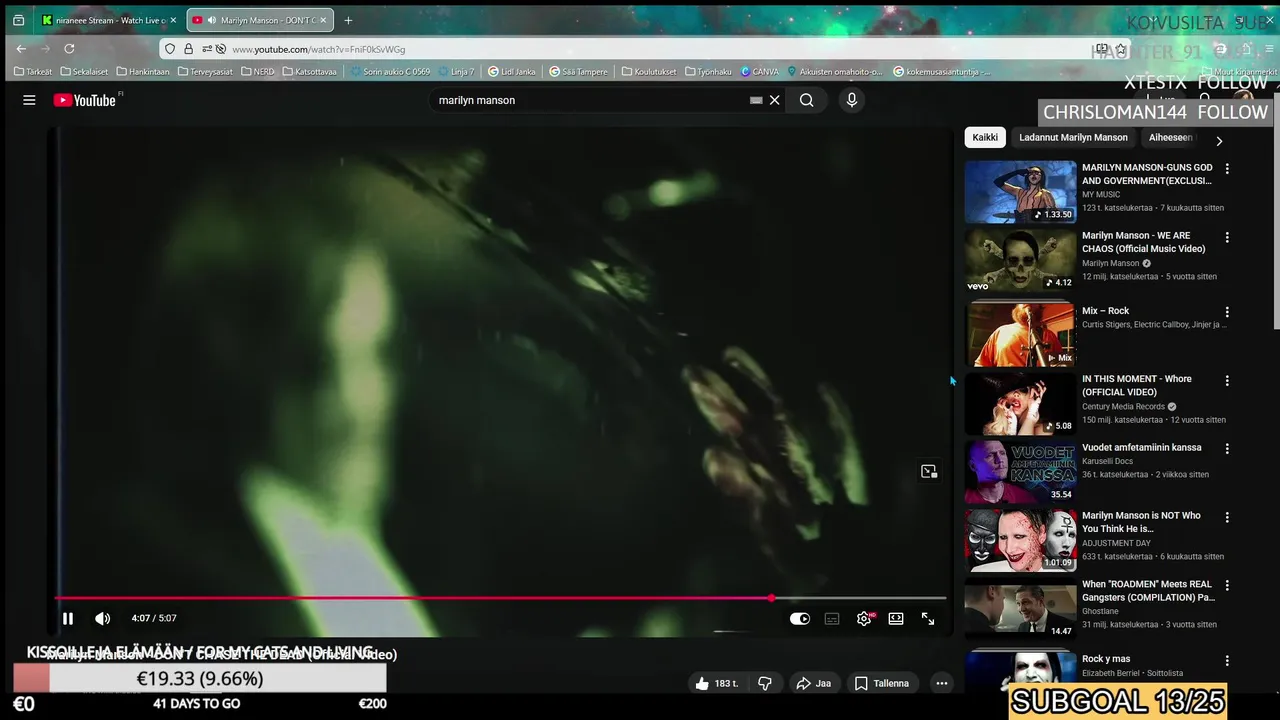Open GUNS GOD AND GOVERNMENT thumbnail
This screenshot has height=720, width=1280.
1020,191
